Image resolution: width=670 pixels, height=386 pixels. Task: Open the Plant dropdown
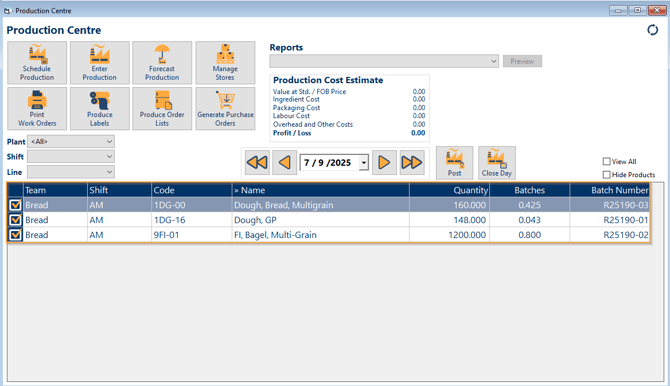coord(71,141)
